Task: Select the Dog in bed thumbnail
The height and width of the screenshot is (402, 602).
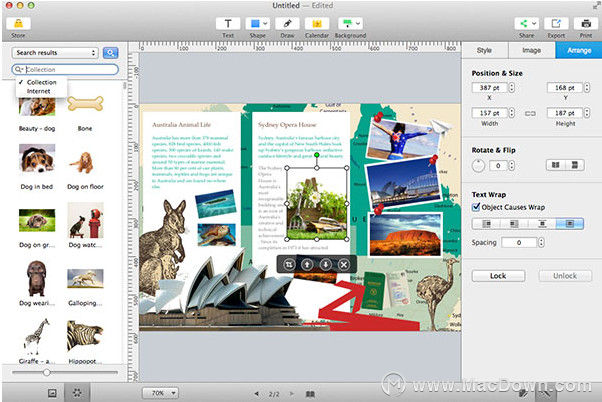Action: point(37,158)
